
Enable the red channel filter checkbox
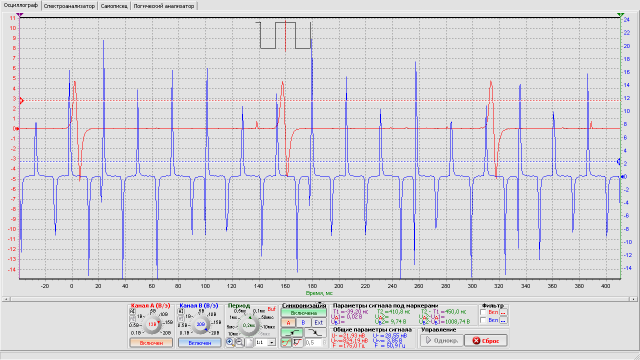click(x=483, y=312)
